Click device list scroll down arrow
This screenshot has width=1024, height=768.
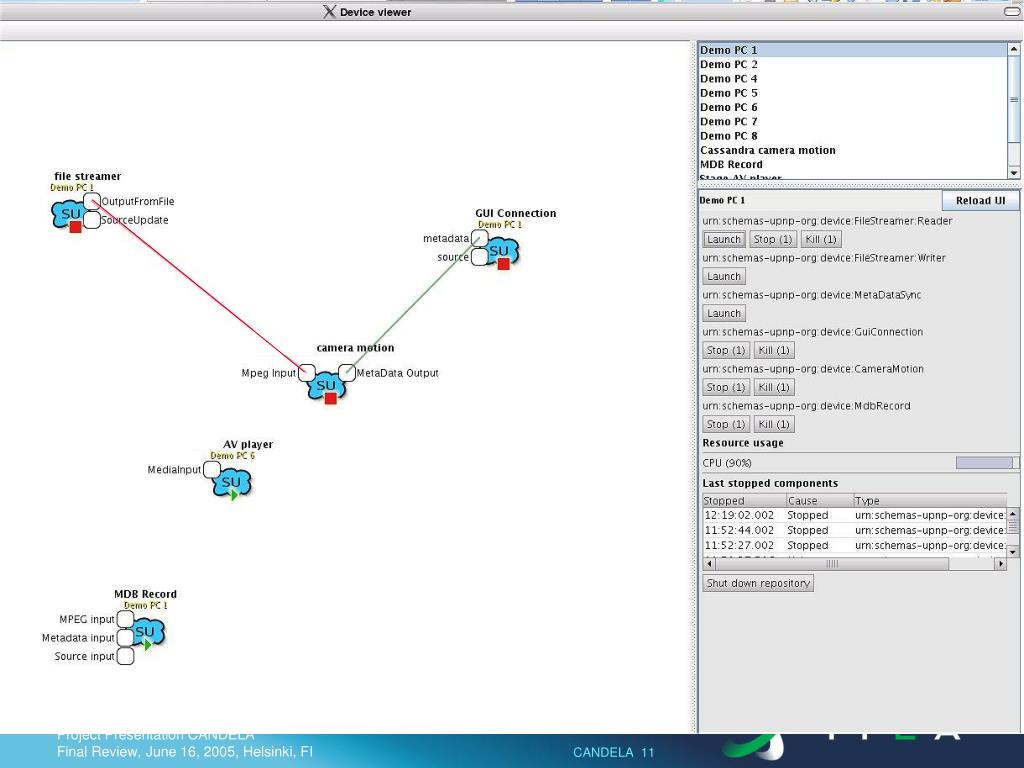[x=1014, y=172]
